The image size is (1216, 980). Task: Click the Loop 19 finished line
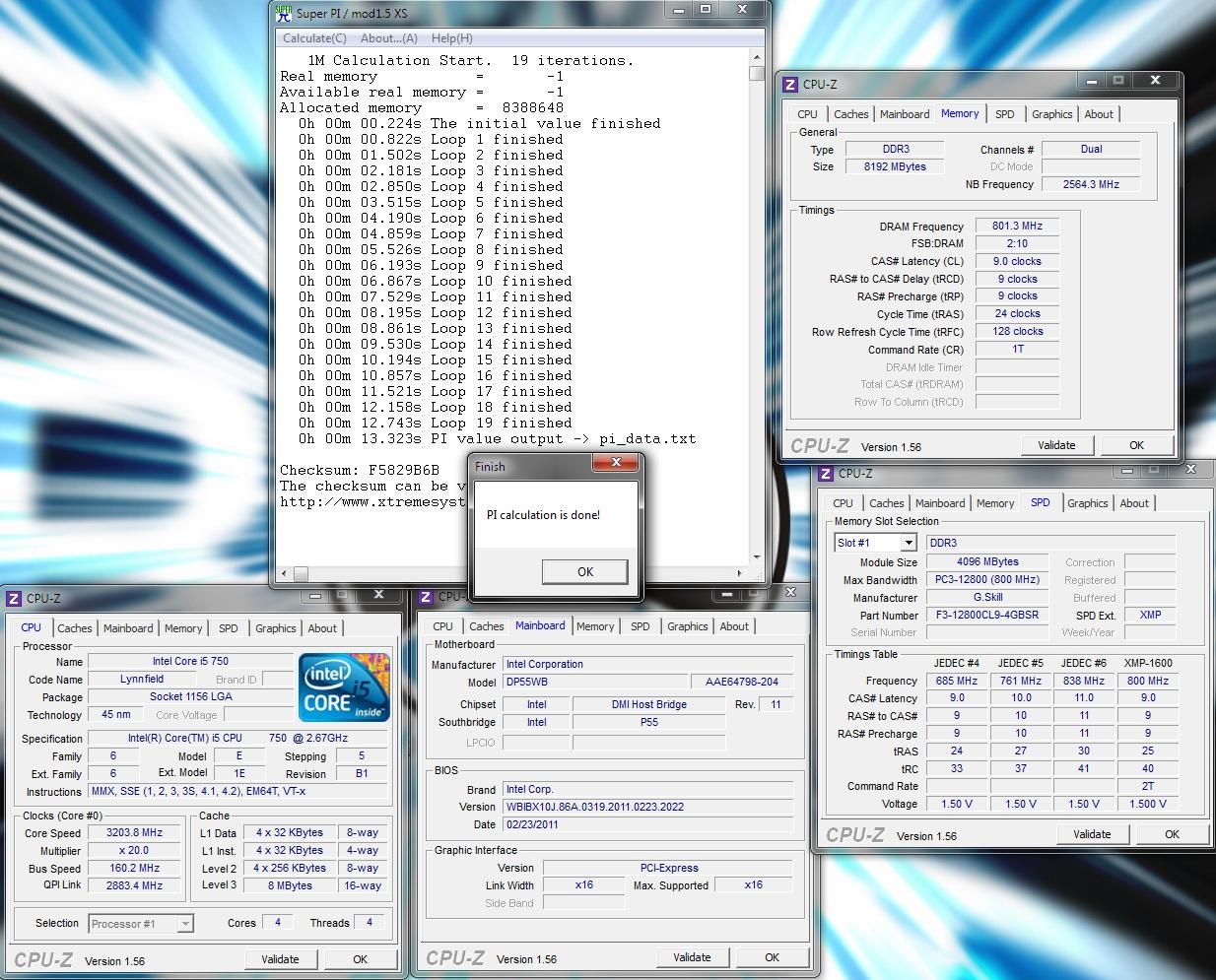(x=431, y=424)
